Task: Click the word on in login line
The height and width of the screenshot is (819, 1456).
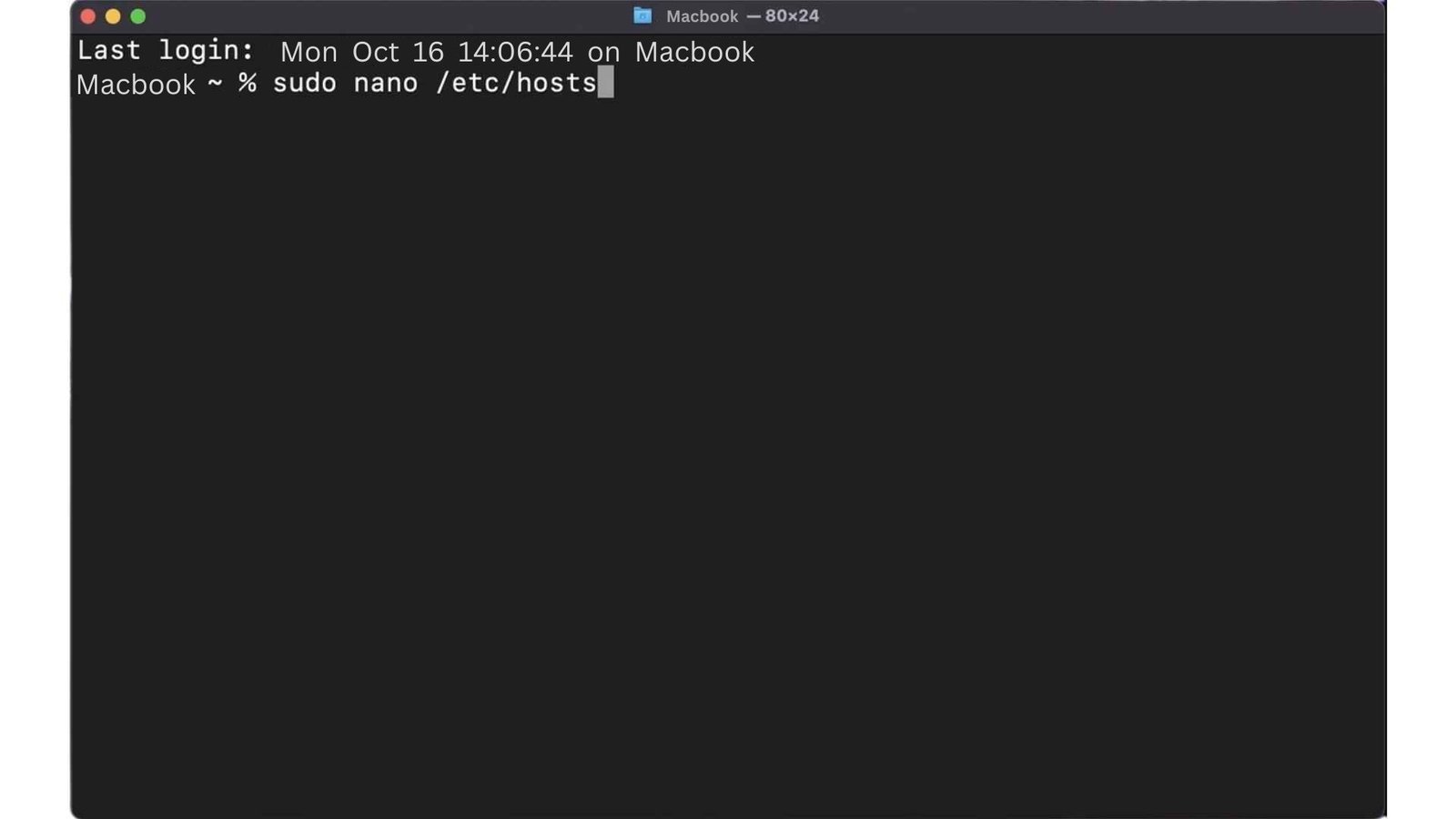Action: point(604,54)
